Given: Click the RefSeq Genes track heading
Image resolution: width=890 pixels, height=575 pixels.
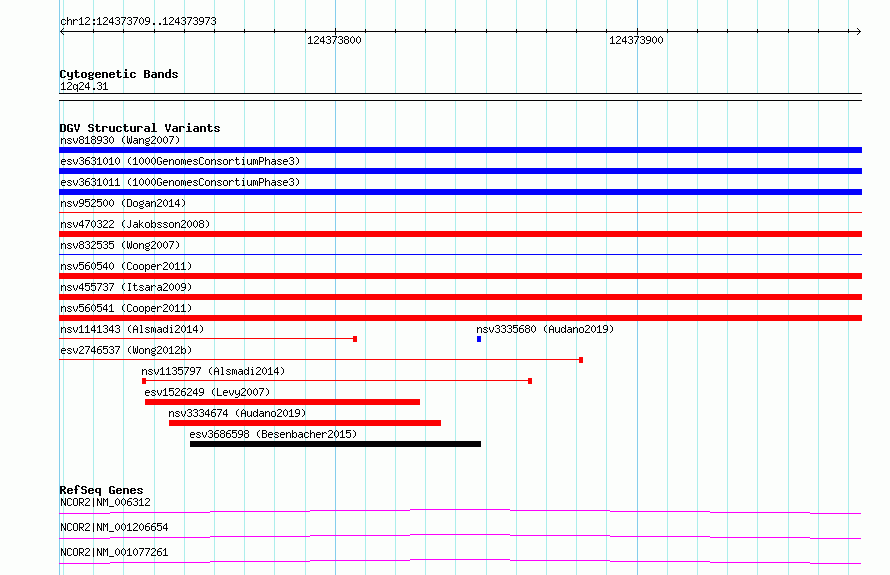Looking at the screenshot, I should [x=101, y=490].
